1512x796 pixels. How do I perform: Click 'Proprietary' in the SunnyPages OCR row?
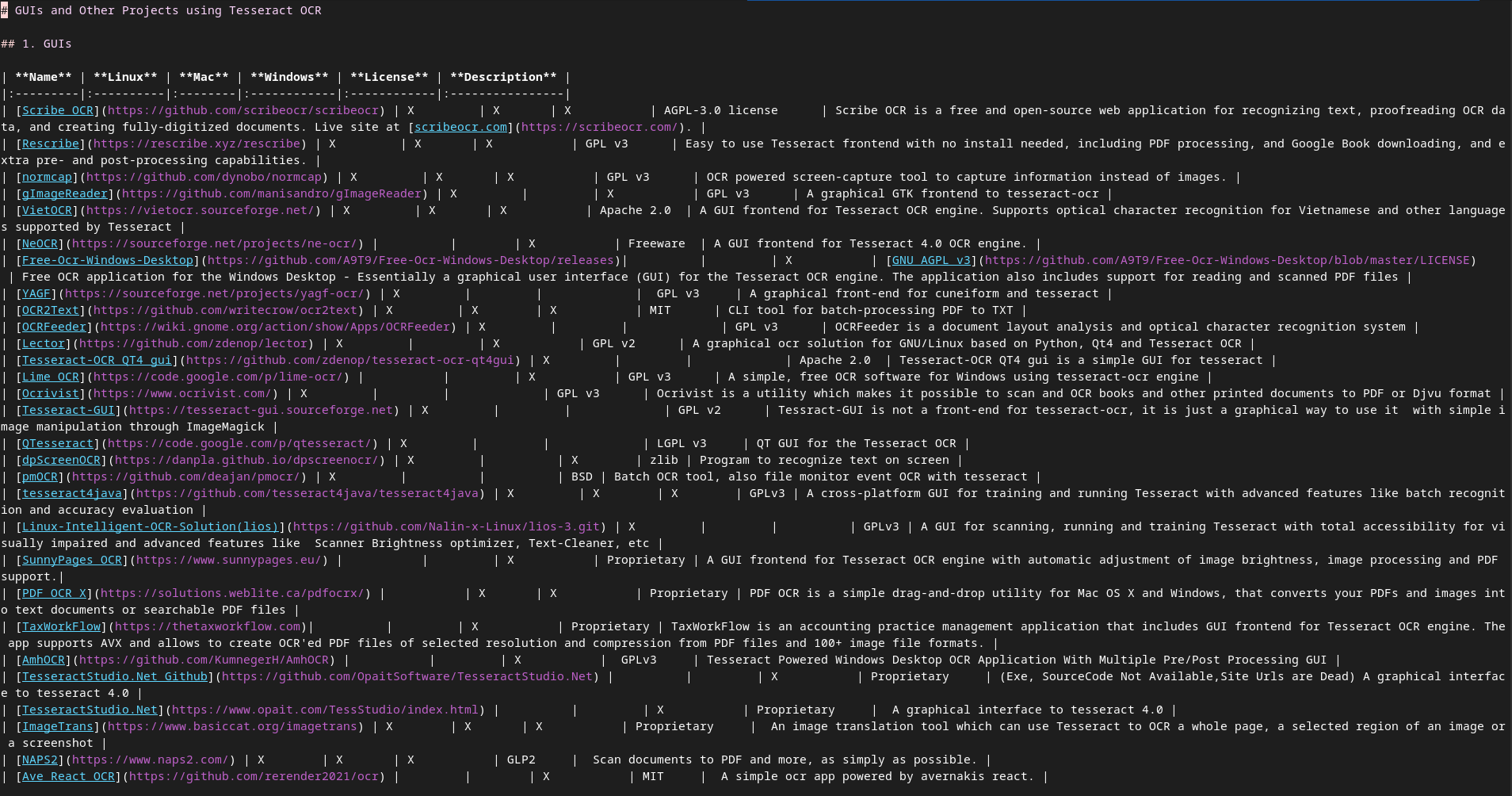click(x=646, y=560)
